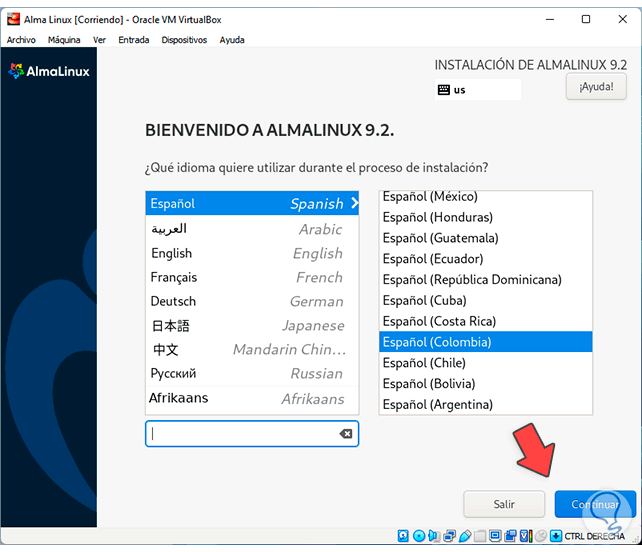642x552 pixels.
Task: Select Русский Russian in language list
Action: (x=252, y=373)
